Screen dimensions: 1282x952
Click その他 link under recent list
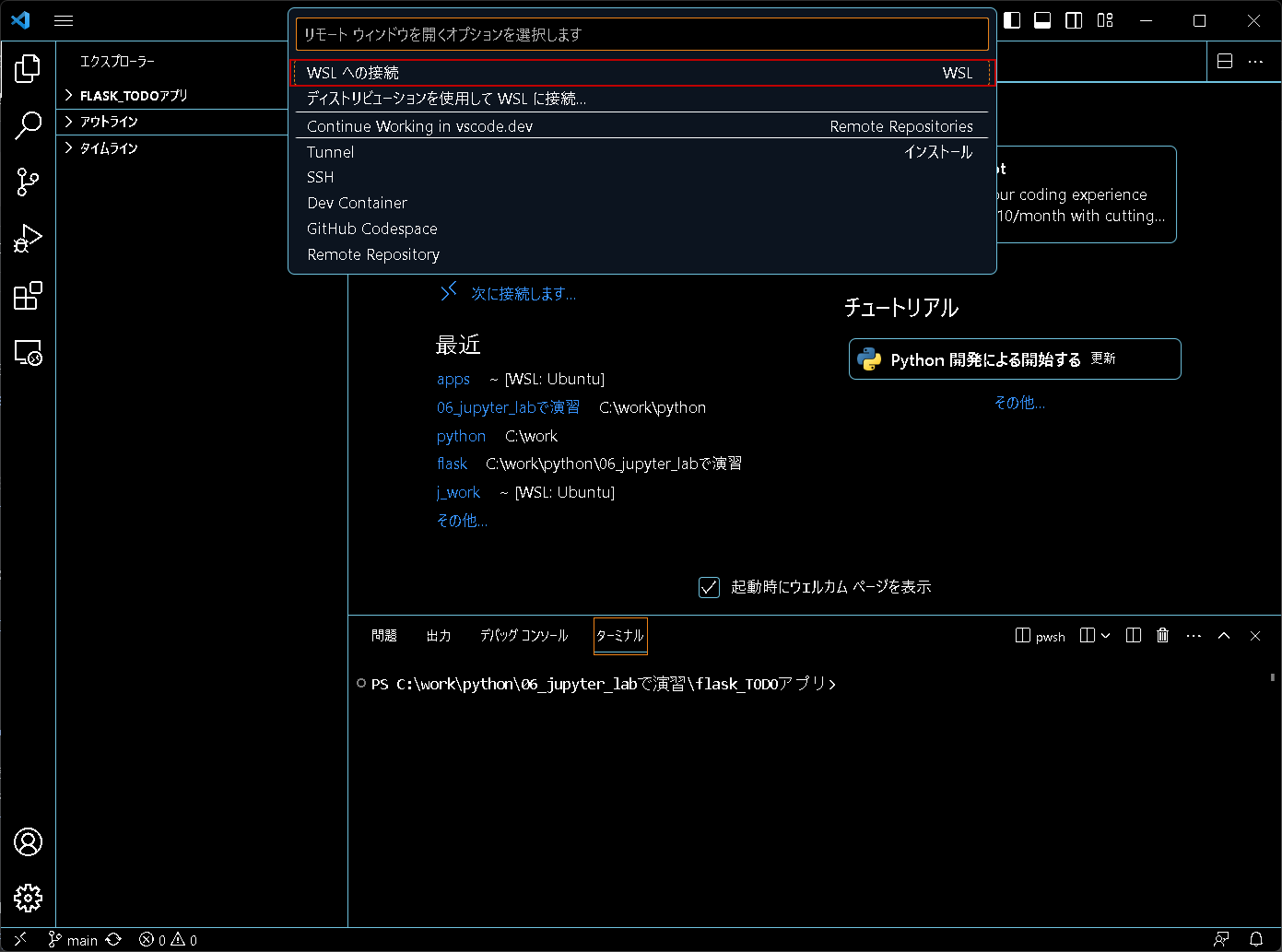pos(462,521)
